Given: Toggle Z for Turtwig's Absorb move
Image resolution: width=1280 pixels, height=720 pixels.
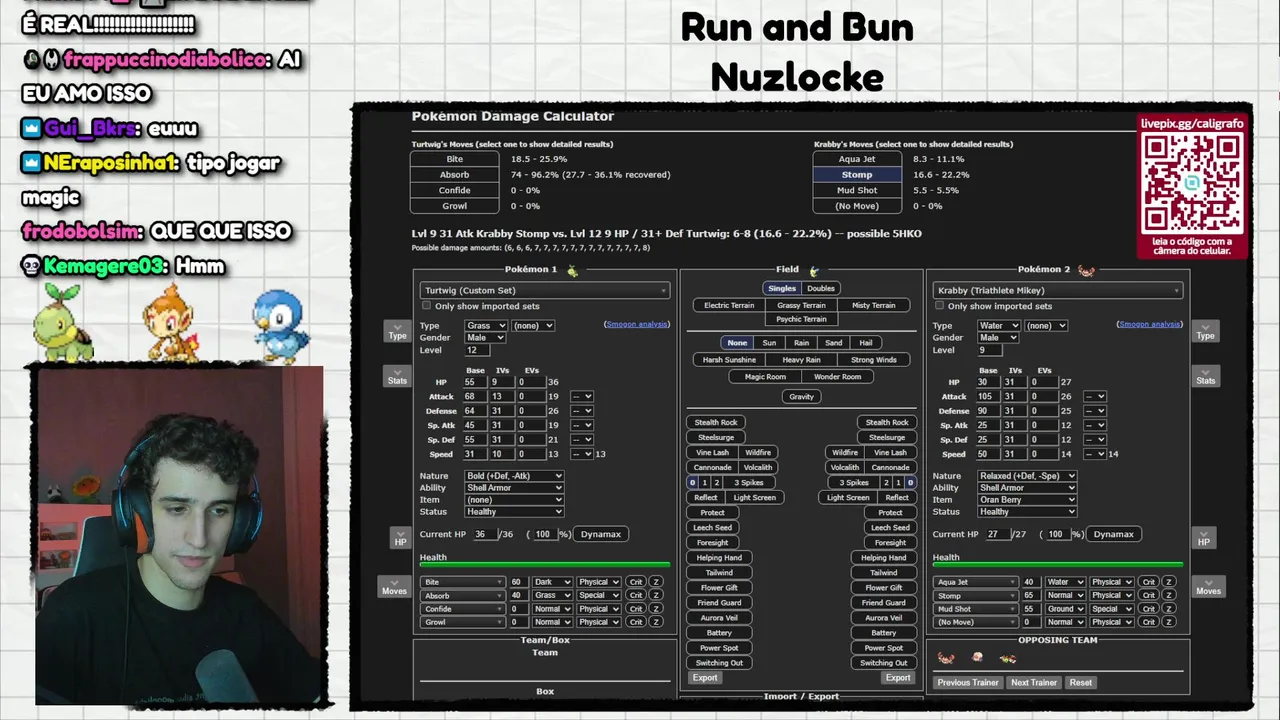Looking at the screenshot, I should click(656, 595).
